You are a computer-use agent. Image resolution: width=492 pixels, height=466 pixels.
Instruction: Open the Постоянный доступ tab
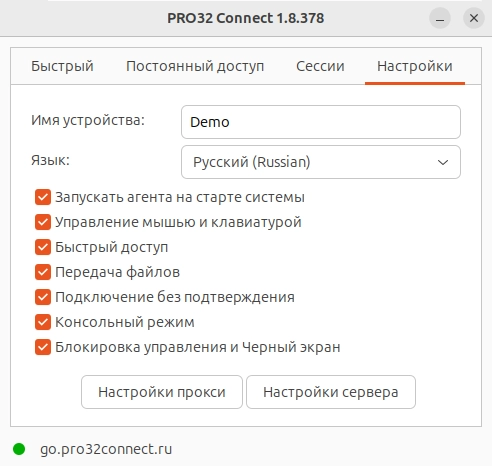tap(195, 66)
